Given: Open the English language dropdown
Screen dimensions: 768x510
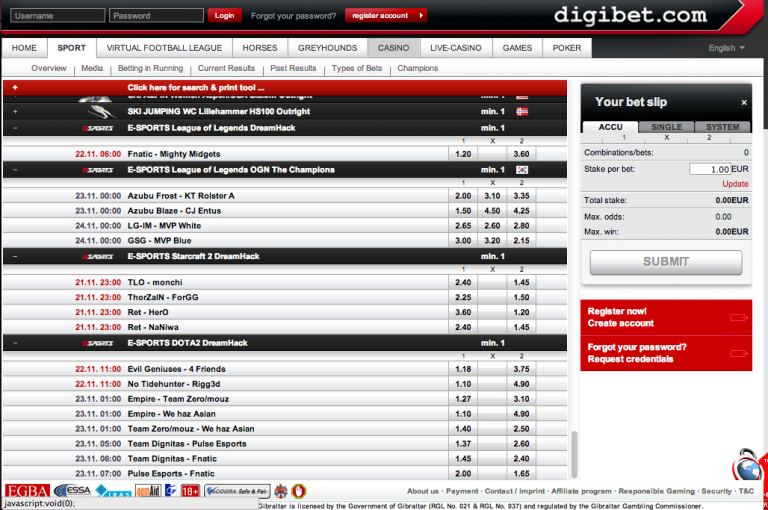Looking at the screenshot, I should pyautogui.click(x=726, y=48).
